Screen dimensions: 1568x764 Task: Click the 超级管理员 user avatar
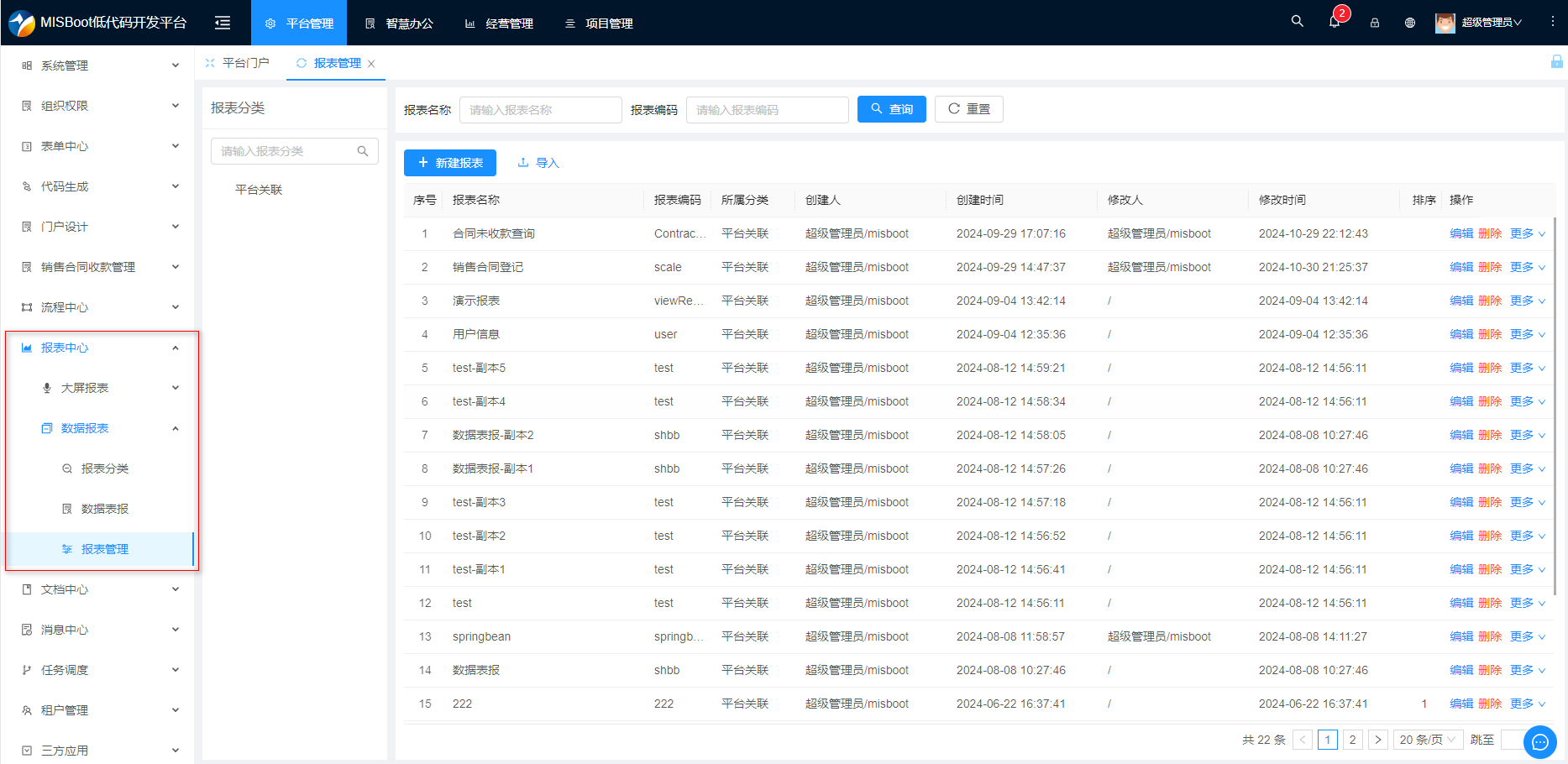click(1445, 23)
